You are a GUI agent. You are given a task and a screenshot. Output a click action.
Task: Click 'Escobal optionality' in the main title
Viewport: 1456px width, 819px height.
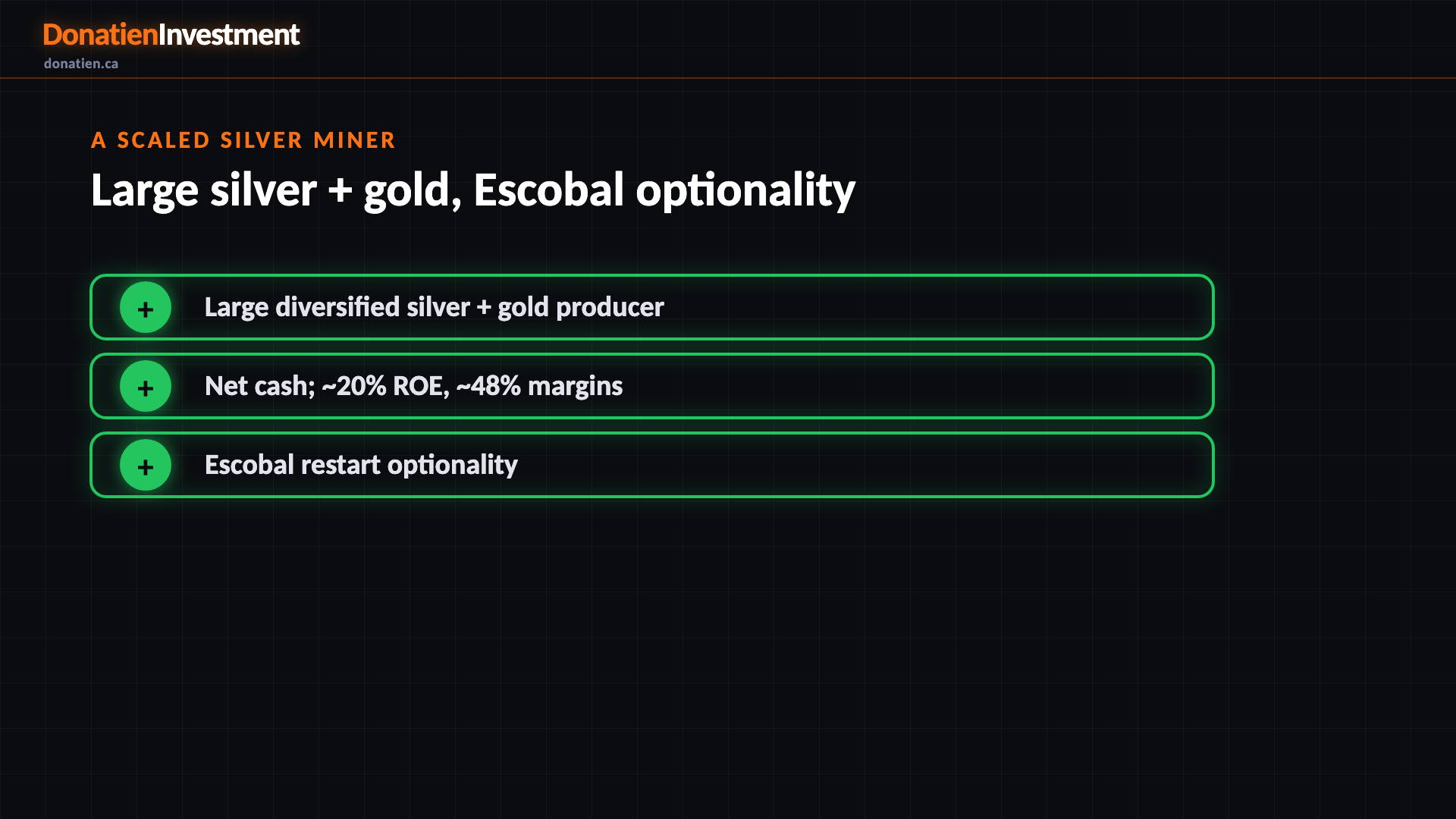664,190
